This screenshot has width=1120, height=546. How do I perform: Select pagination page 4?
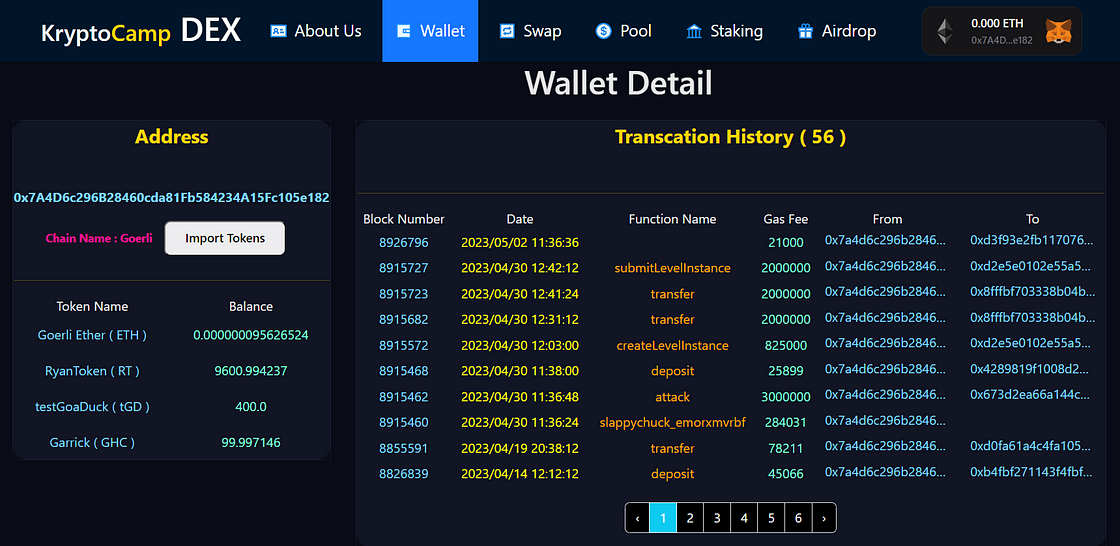(x=744, y=518)
